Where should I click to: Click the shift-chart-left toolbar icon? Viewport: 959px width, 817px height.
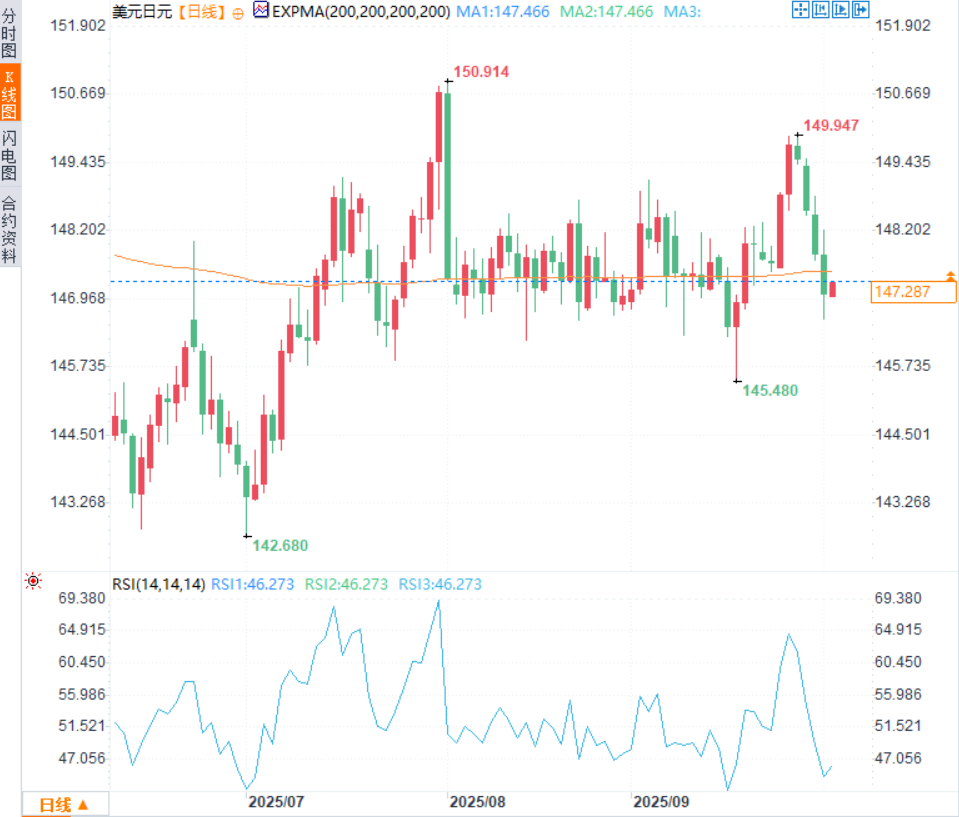click(820, 10)
